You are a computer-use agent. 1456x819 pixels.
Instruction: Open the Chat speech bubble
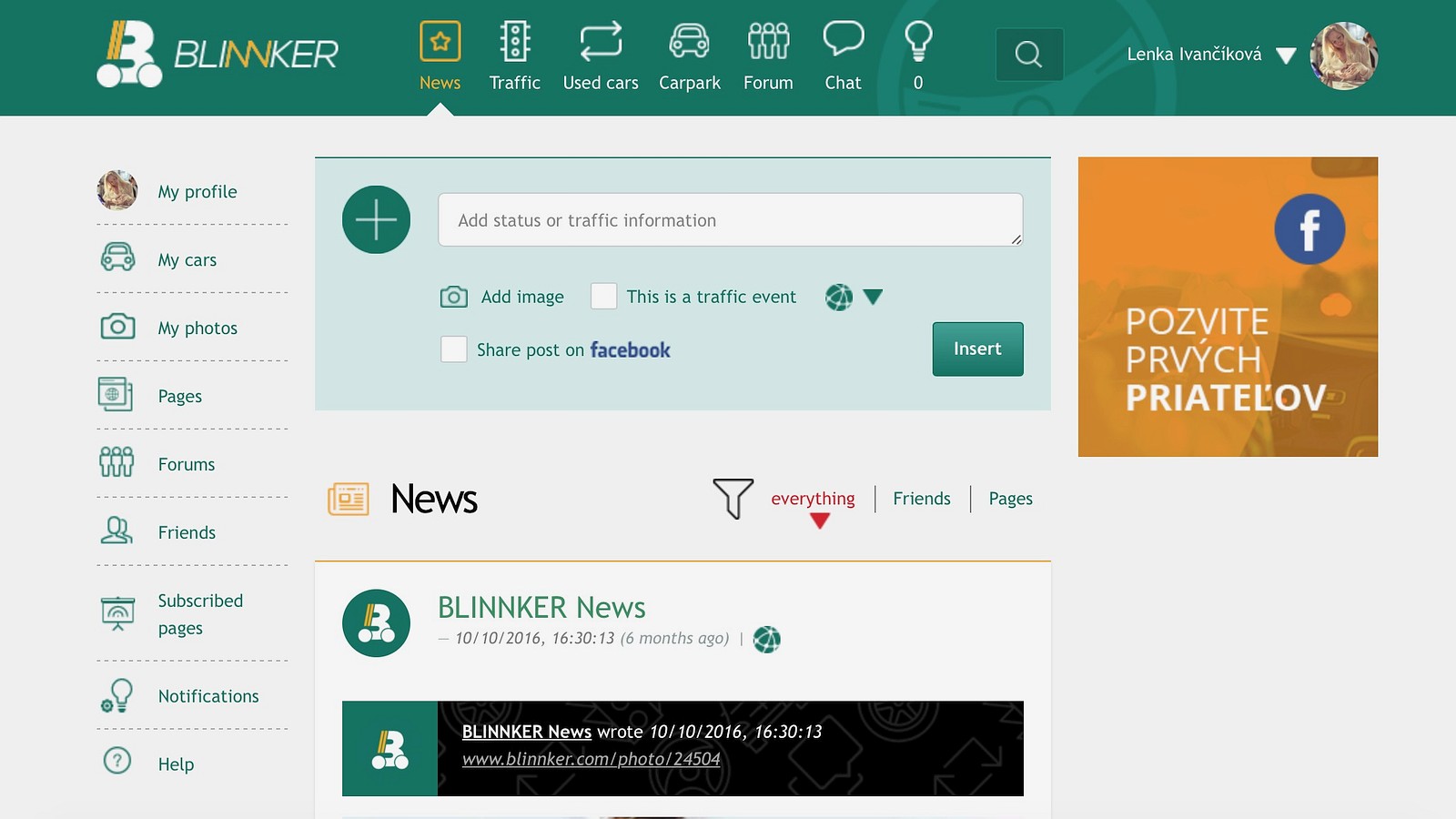[x=843, y=40]
